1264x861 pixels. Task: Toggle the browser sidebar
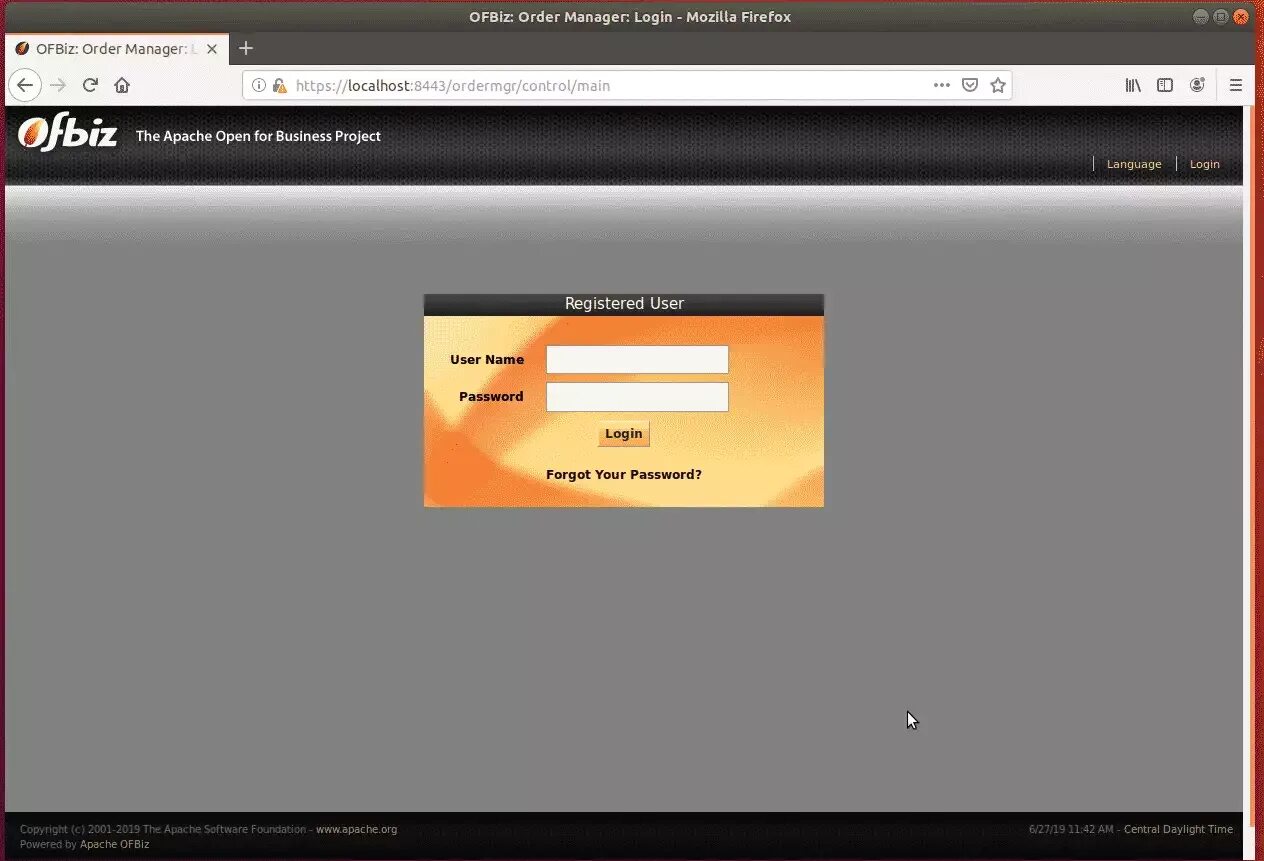tap(1165, 85)
